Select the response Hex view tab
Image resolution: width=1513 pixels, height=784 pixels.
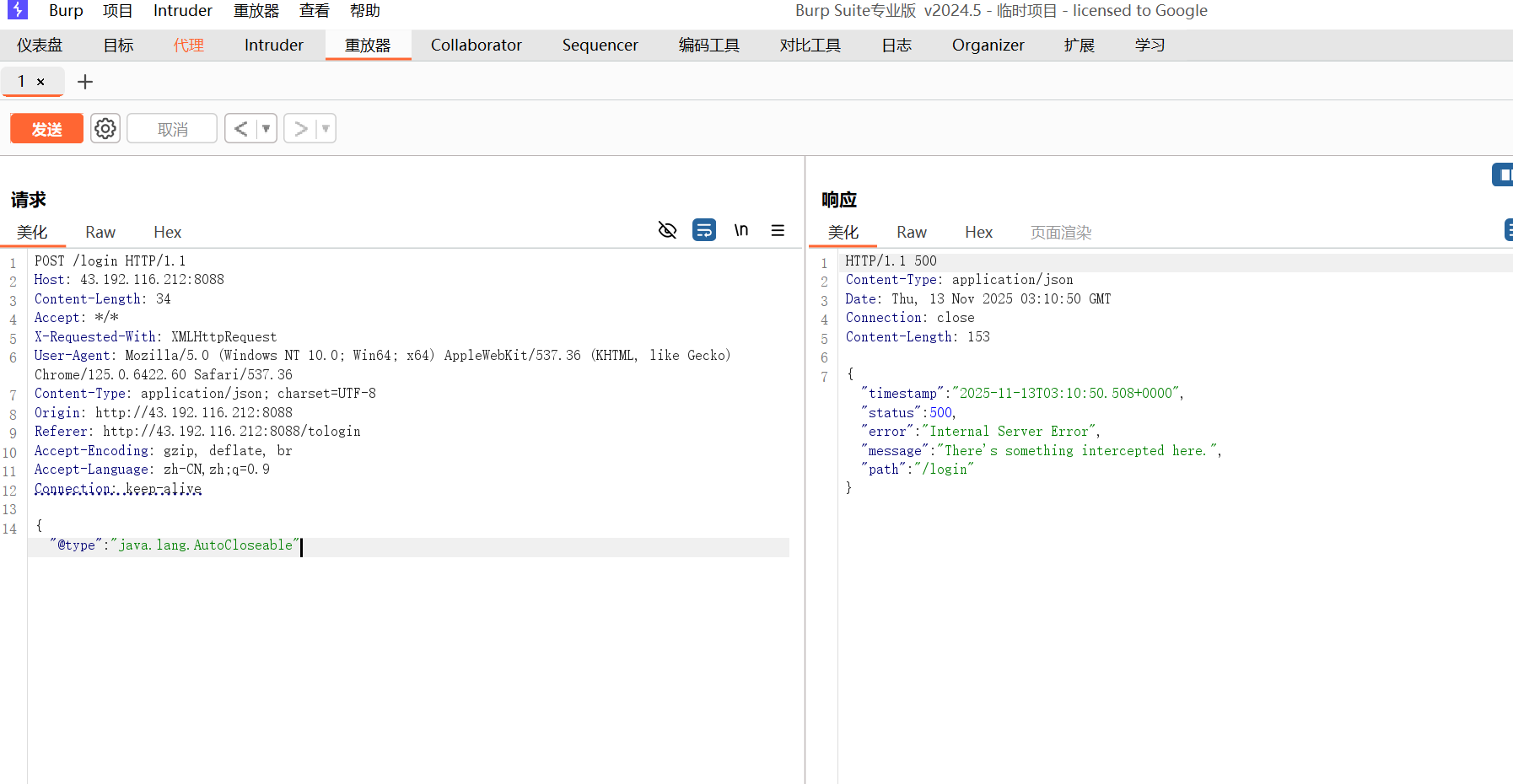click(978, 232)
